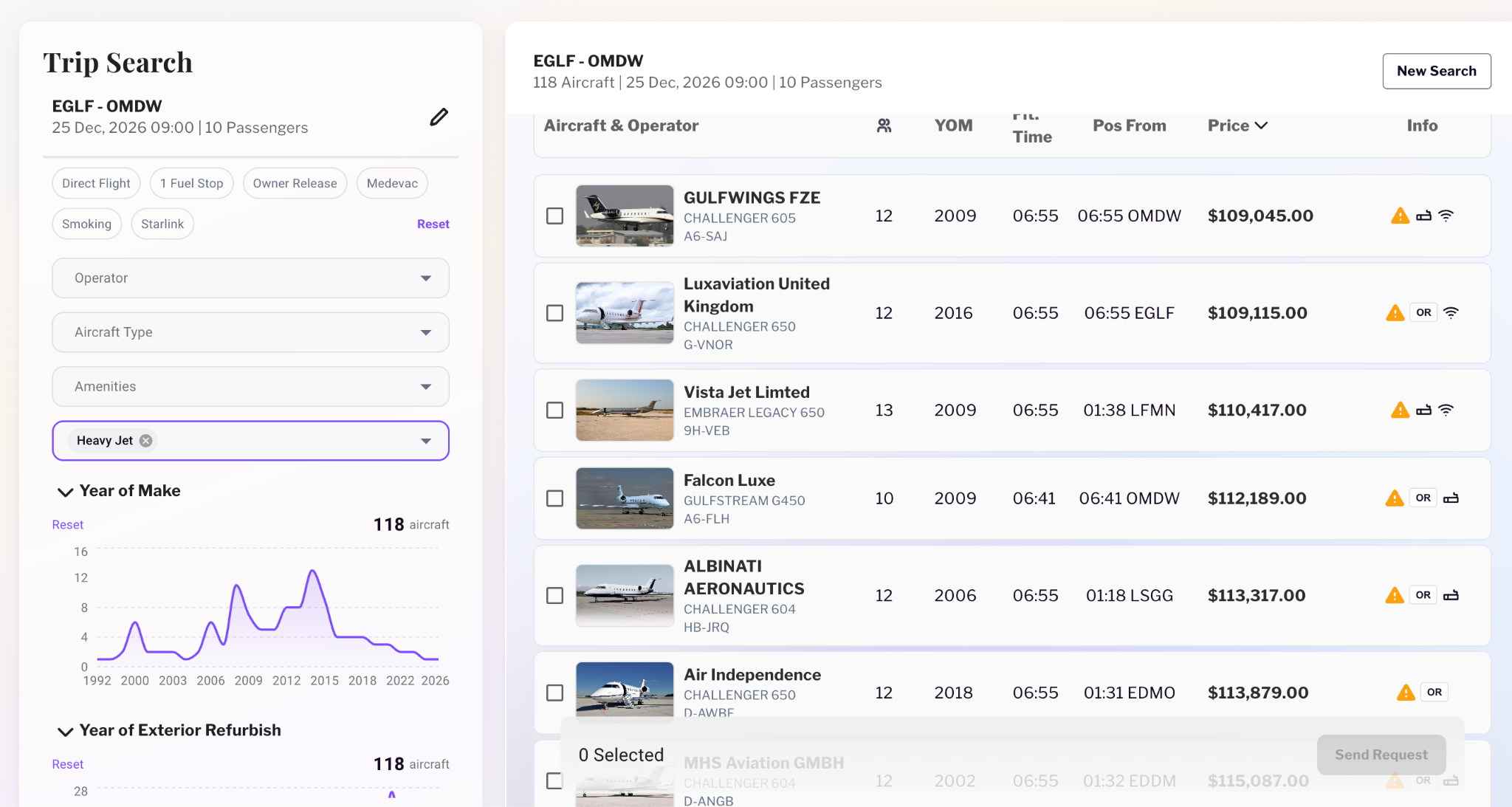
Task: Click warning icon in Luxaviation United Kingdom row
Action: (x=1395, y=312)
